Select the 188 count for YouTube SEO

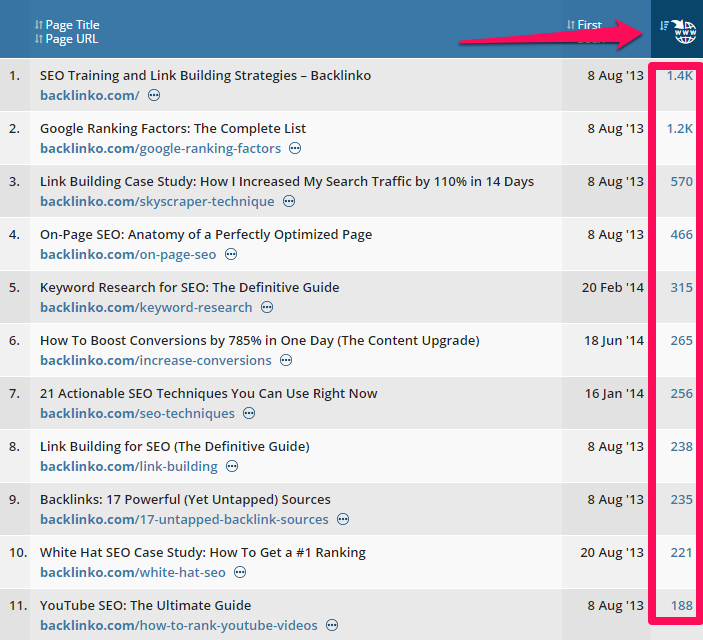click(682, 605)
